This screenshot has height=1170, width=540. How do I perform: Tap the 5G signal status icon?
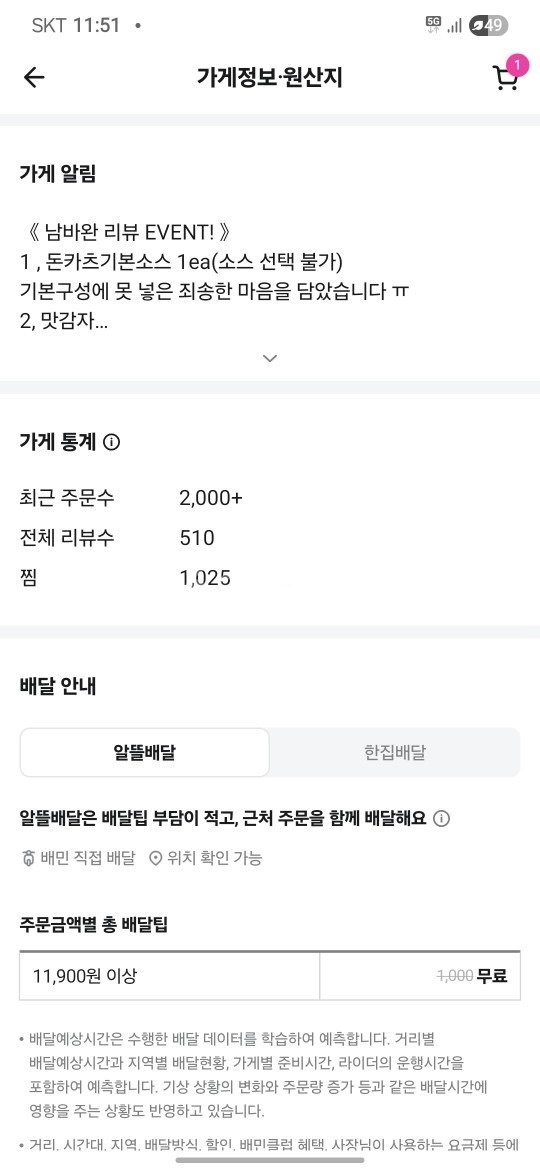point(433,25)
